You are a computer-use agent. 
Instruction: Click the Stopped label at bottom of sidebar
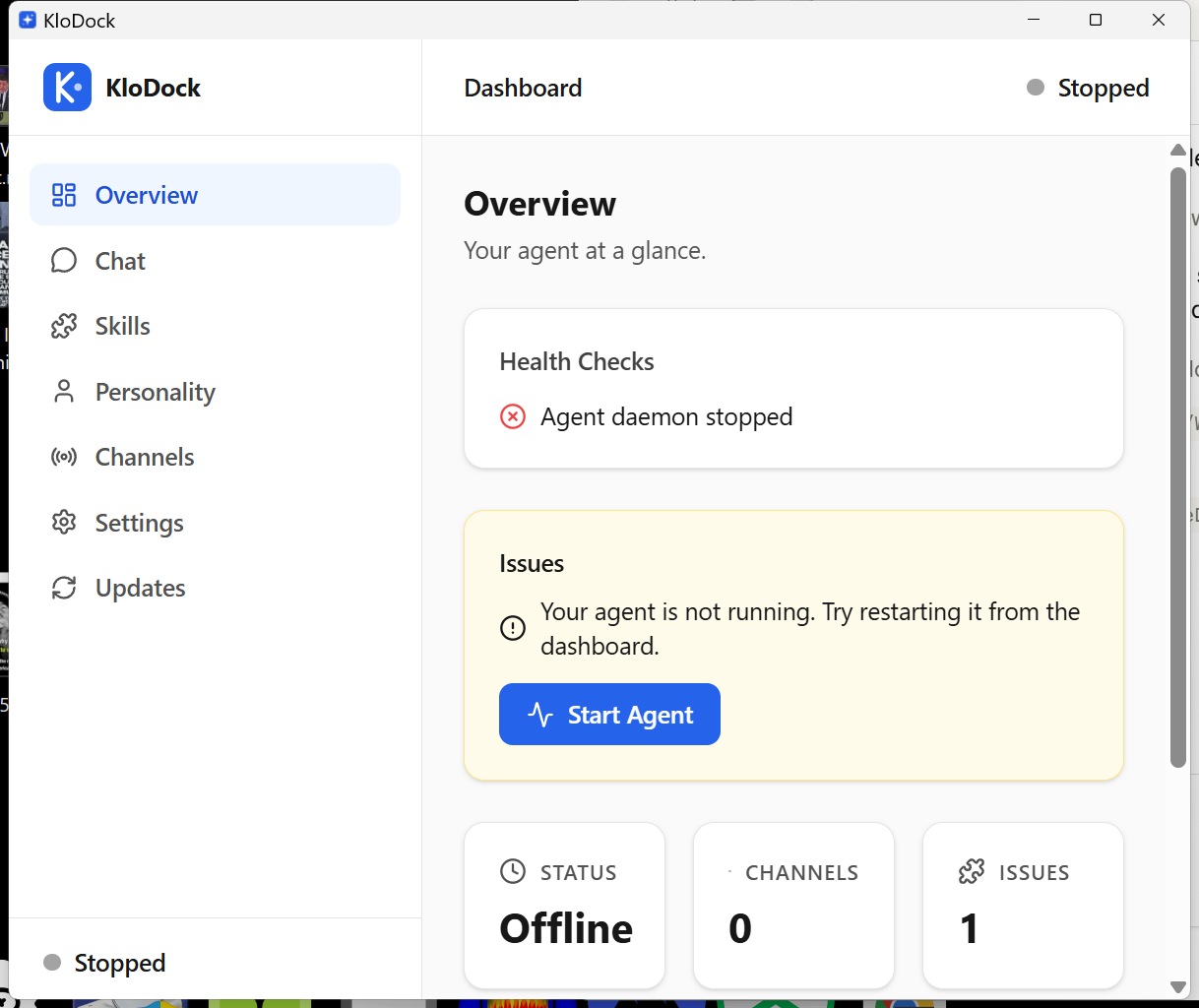click(x=120, y=963)
